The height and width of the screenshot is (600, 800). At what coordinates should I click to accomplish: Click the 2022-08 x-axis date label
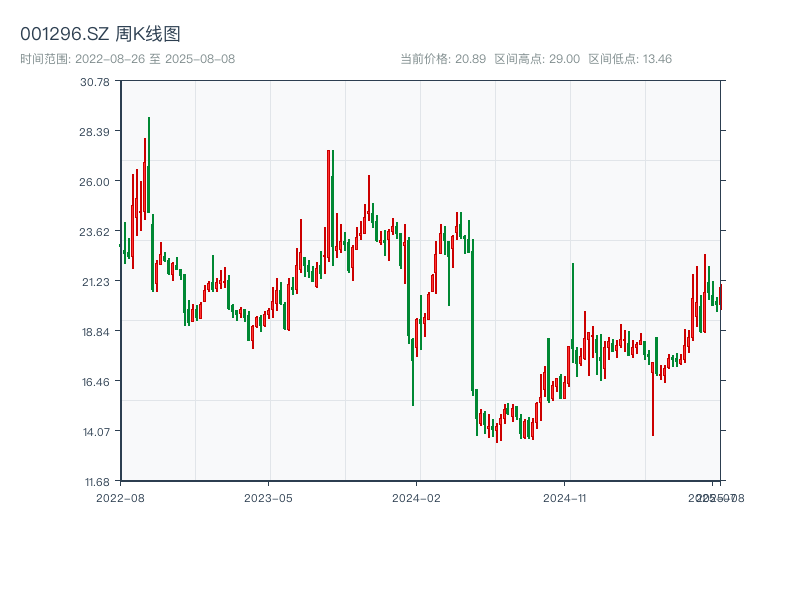click(x=120, y=497)
